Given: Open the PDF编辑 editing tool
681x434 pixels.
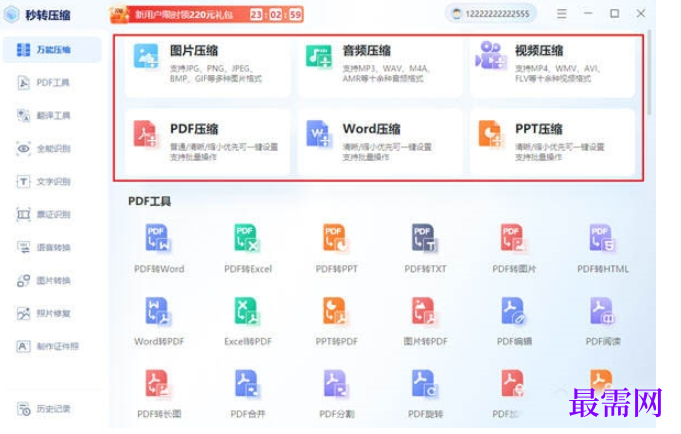Looking at the screenshot, I should click(x=514, y=321).
